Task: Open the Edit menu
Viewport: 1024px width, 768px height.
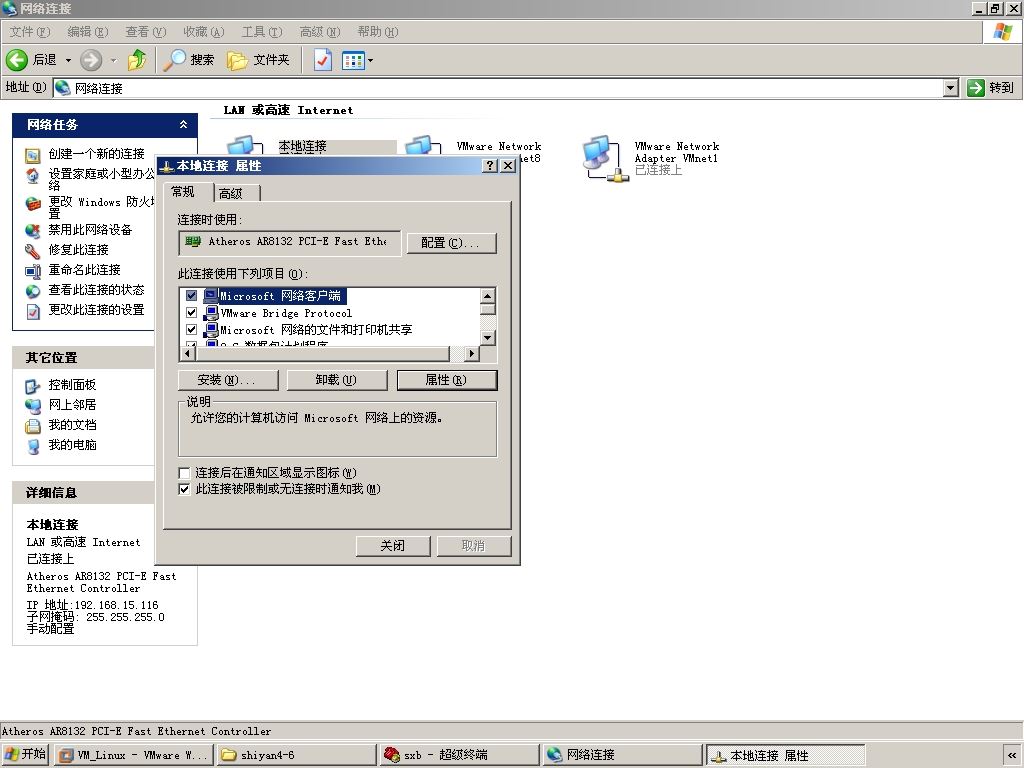Action: pos(88,31)
